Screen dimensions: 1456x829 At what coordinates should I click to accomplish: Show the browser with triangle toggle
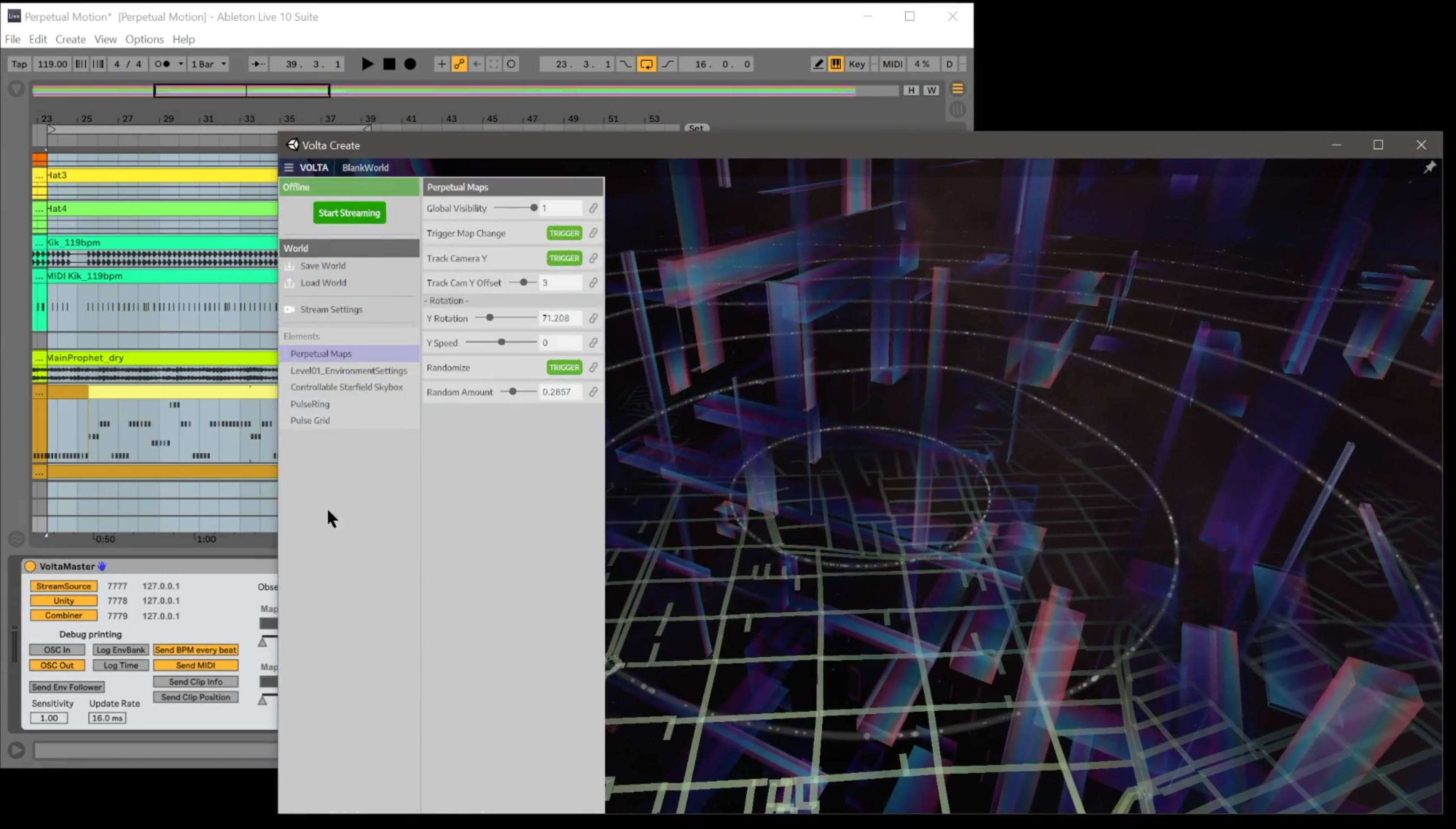[x=17, y=89]
